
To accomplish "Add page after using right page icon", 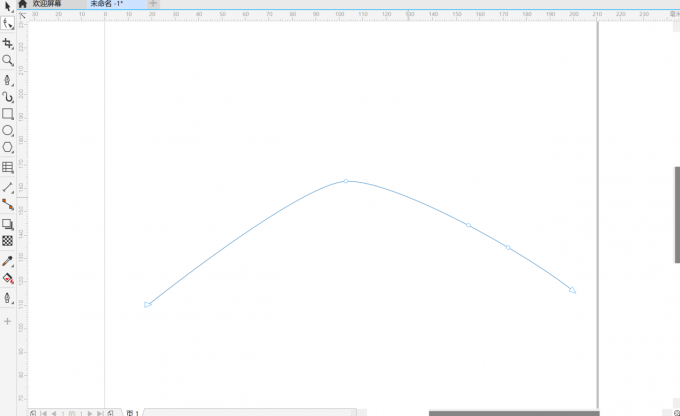I will click(111, 413).
